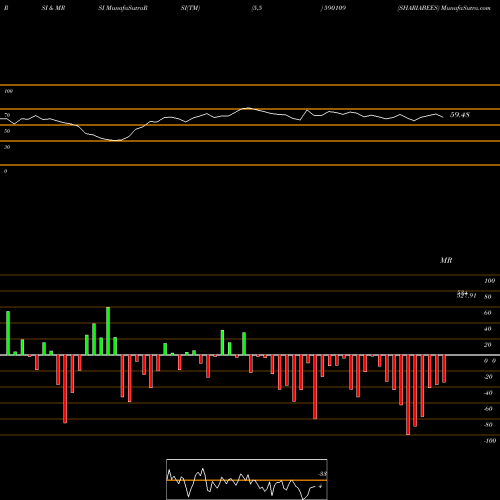
Task: Open the (SHARIABEES) MunafaSutra.com label
Action: pos(444,8)
